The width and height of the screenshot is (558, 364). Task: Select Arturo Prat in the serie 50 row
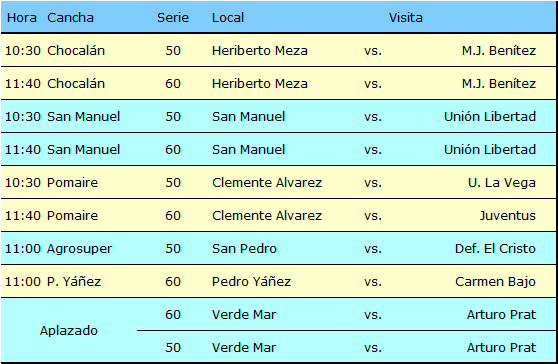(x=501, y=348)
